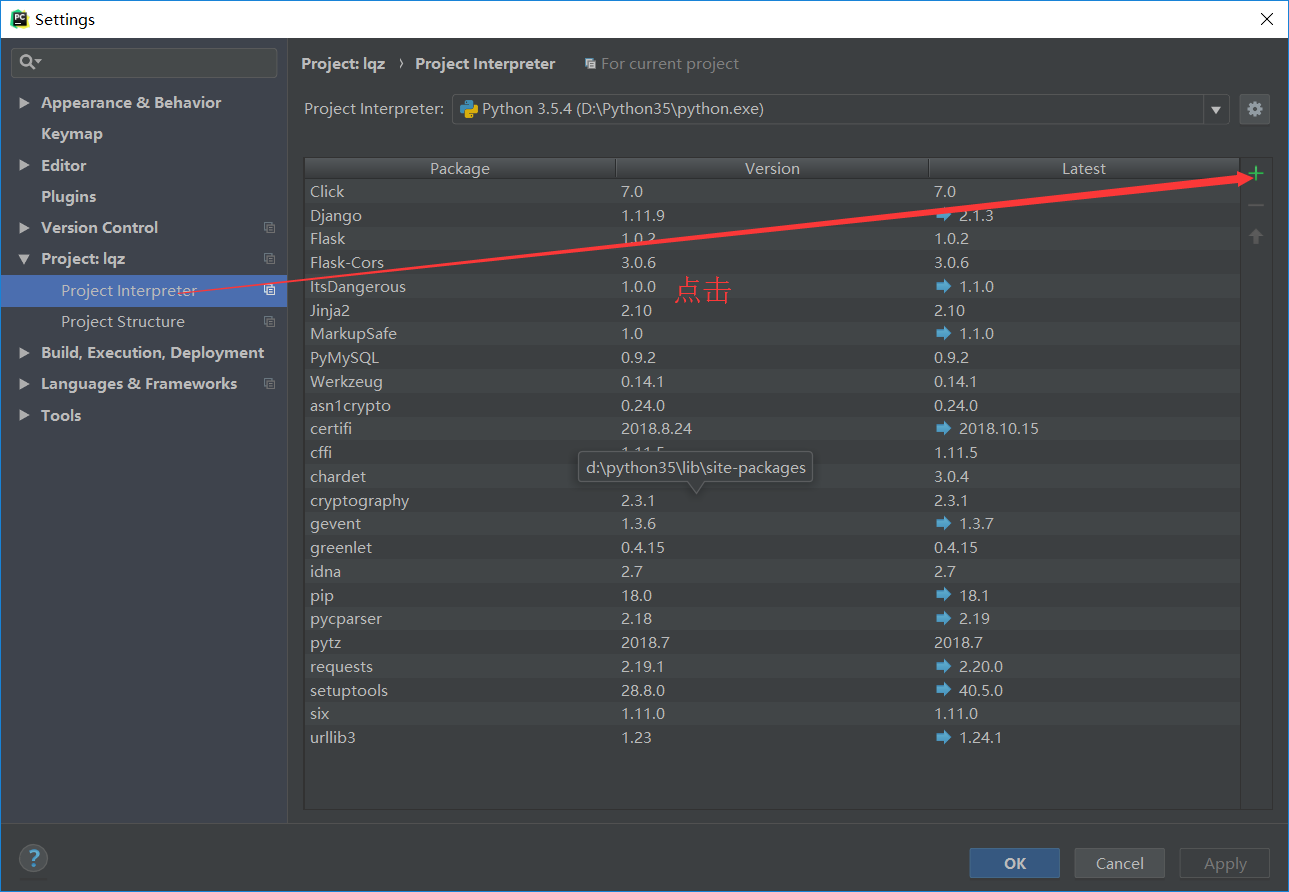
Task: Select the PyMySQL package row
Action: 772,358
